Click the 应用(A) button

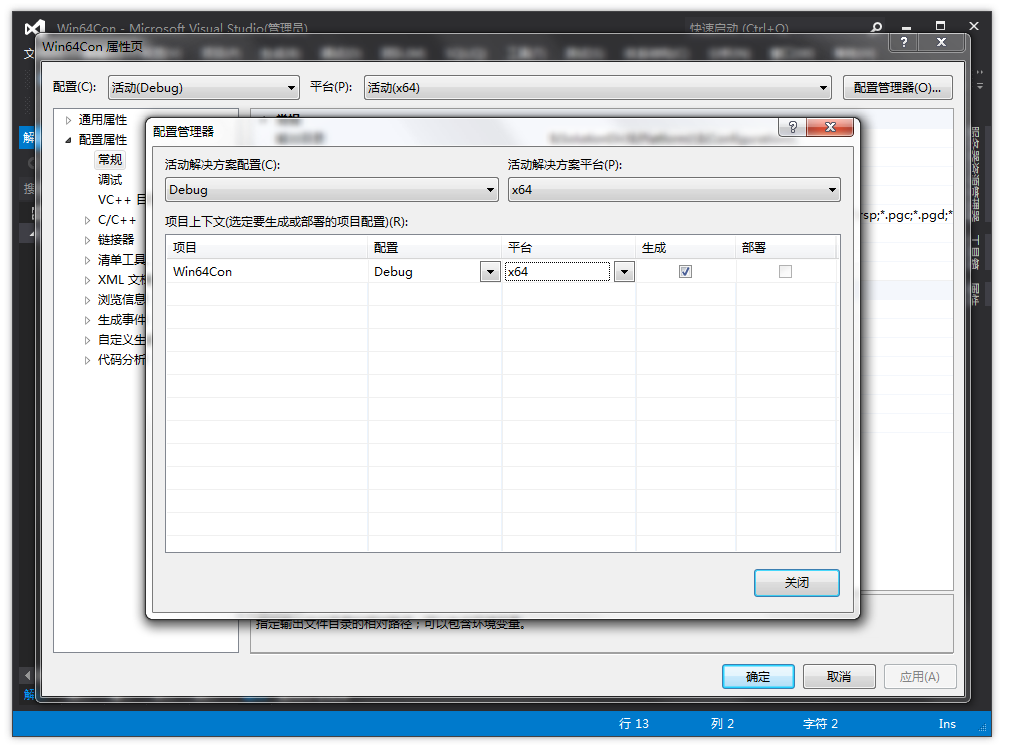(x=920, y=677)
